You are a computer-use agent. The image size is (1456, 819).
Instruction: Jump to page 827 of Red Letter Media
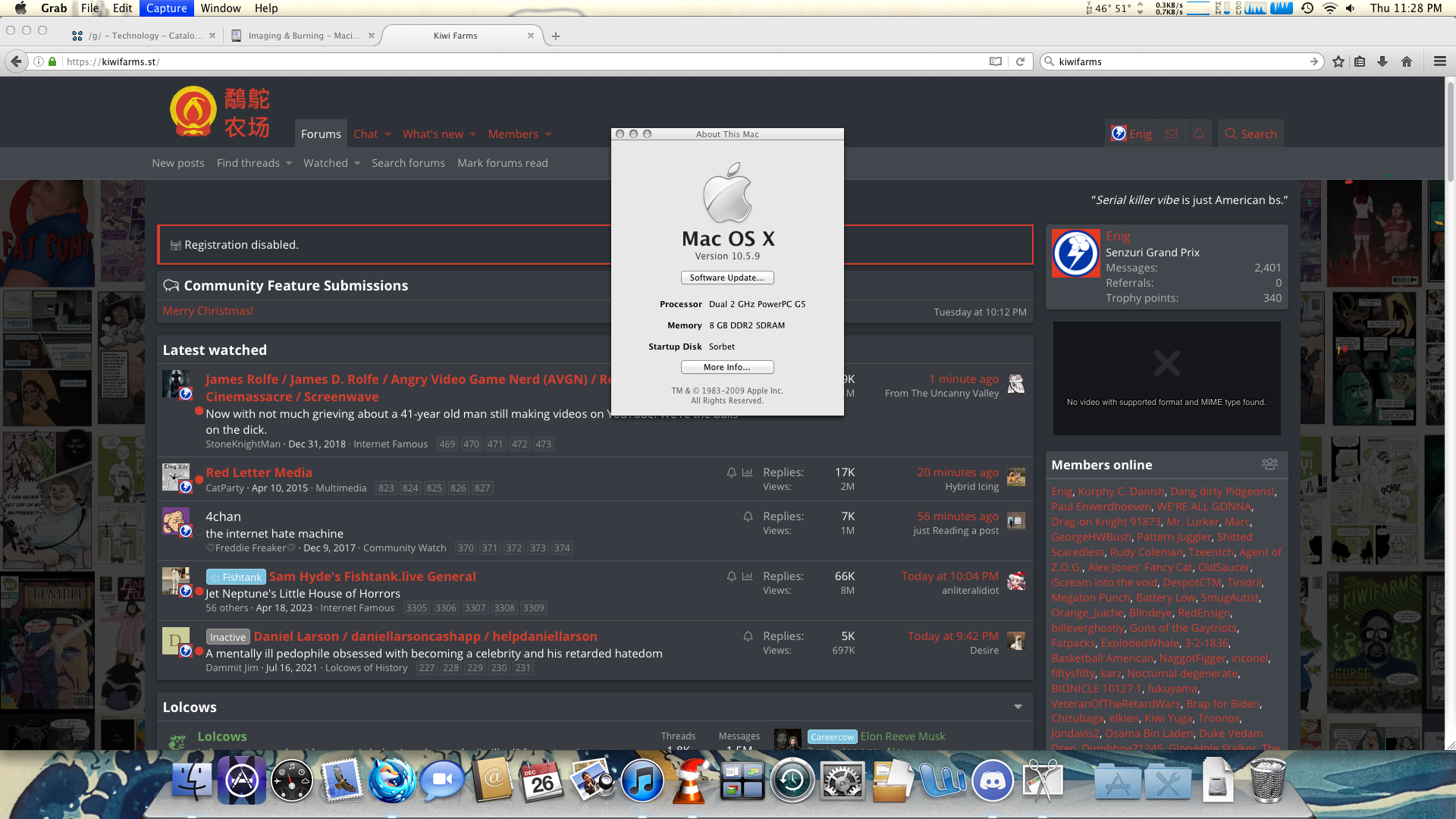482,488
